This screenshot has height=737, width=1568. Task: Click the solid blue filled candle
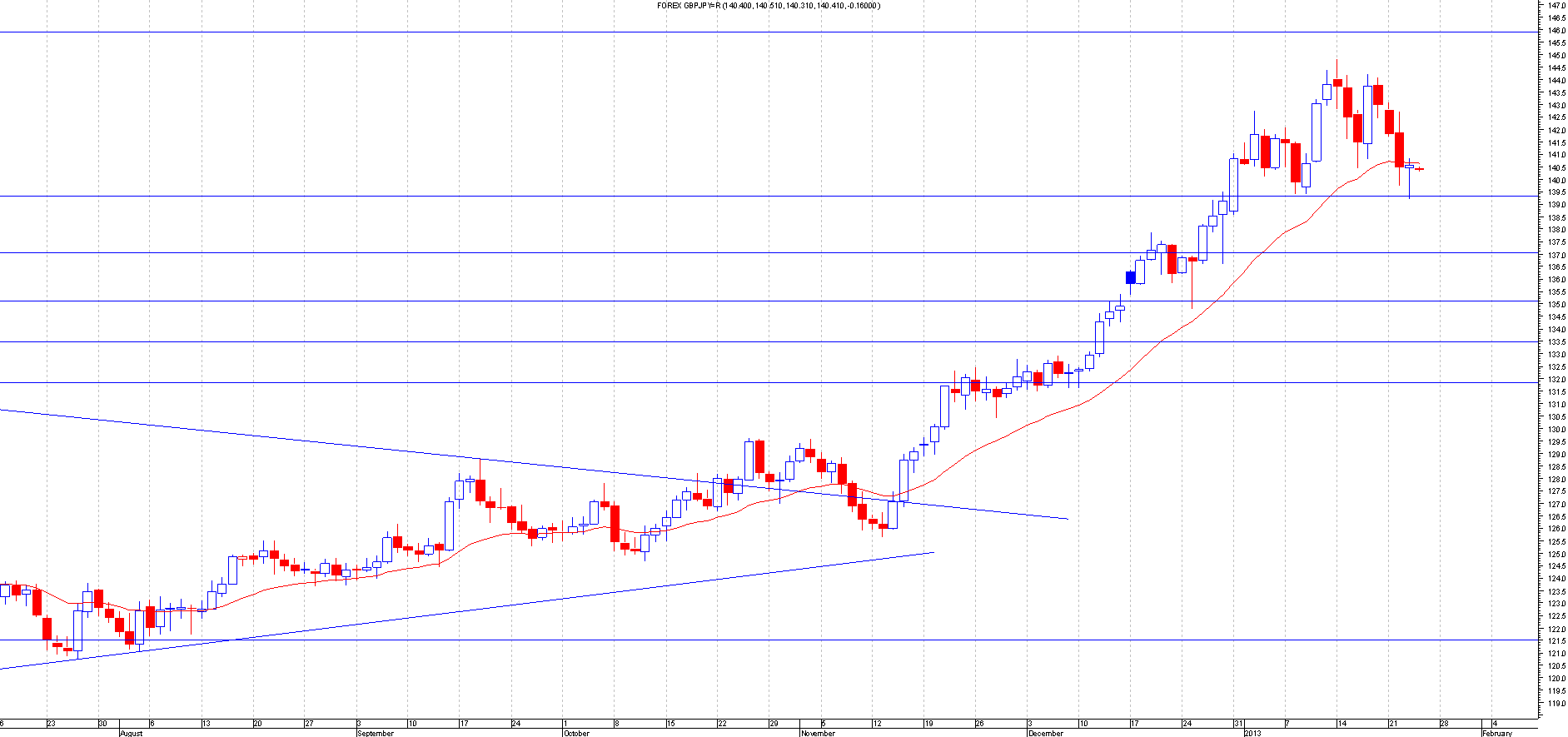pos(1130,277)
